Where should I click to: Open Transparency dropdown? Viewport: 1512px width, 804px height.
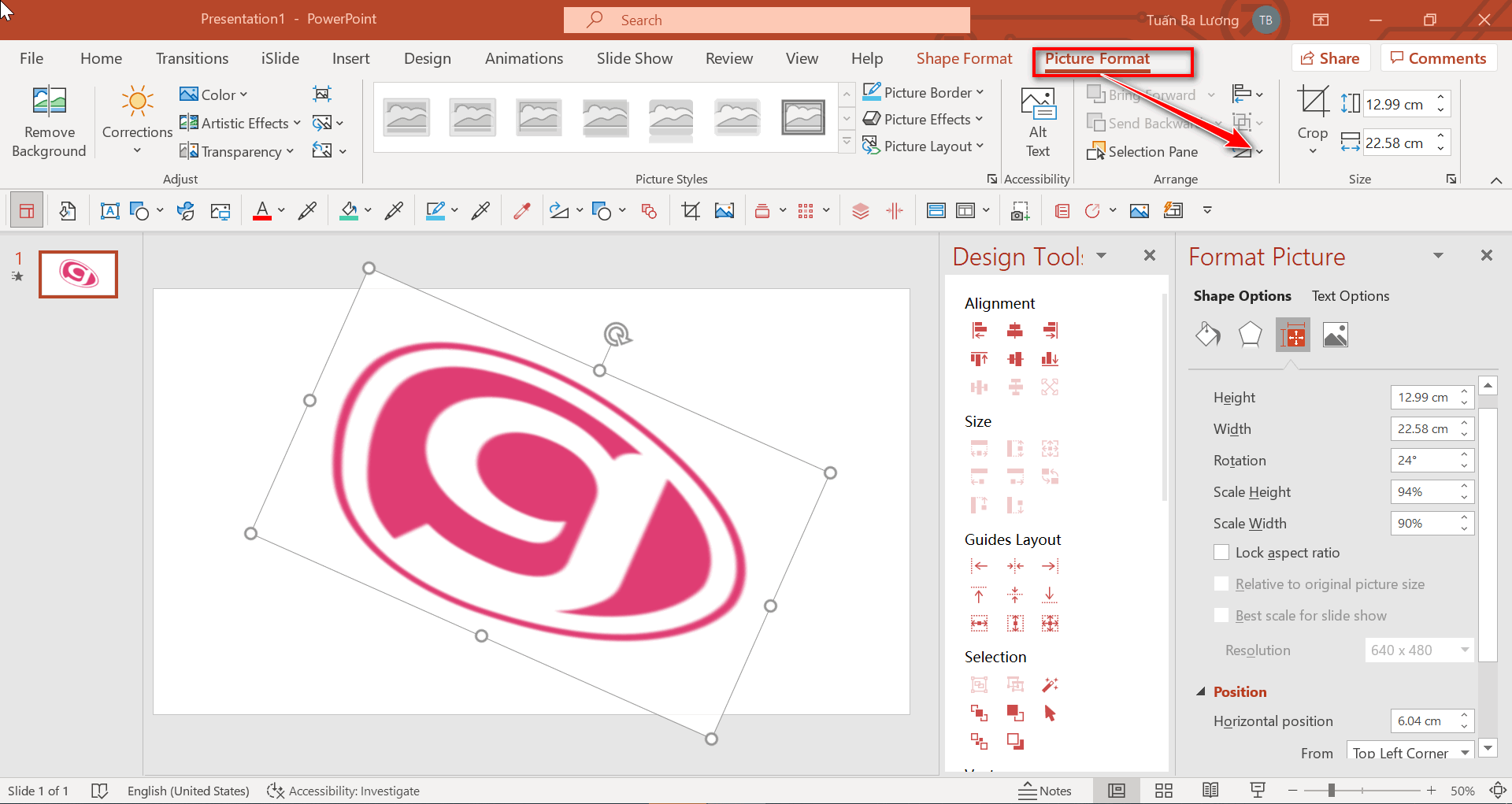coord(237,151)
